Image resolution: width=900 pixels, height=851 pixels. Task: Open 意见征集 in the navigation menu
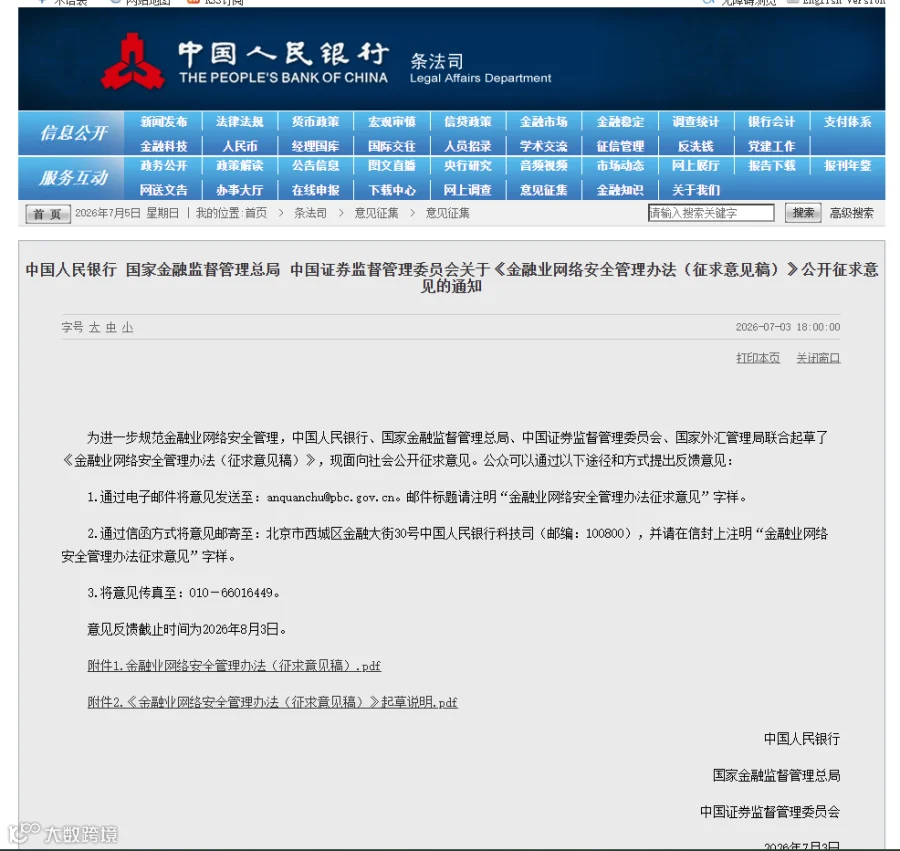tap(544, 190)
